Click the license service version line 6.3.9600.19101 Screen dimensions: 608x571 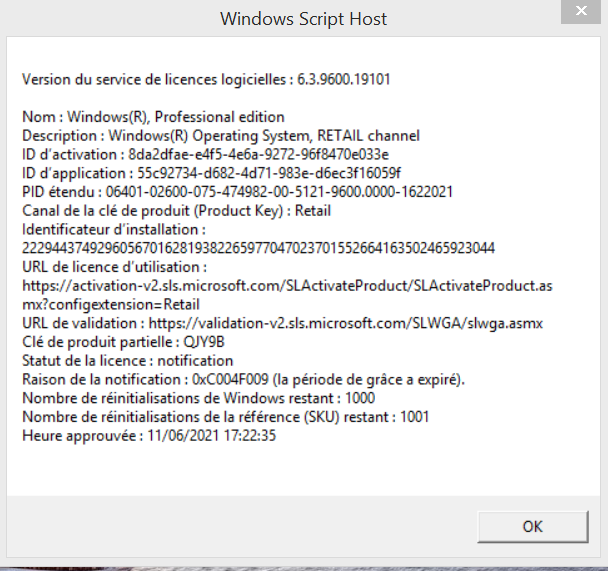coord(206,79)
